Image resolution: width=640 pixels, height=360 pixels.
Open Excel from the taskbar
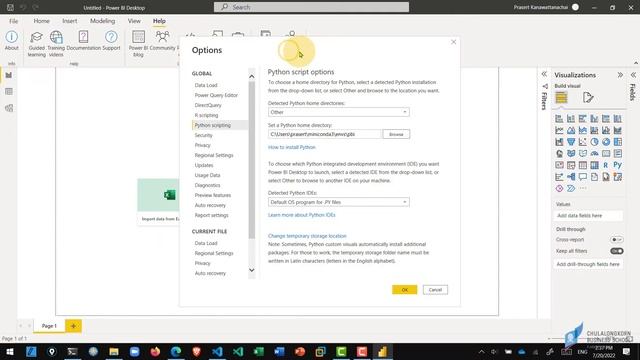tap(258, 351)
